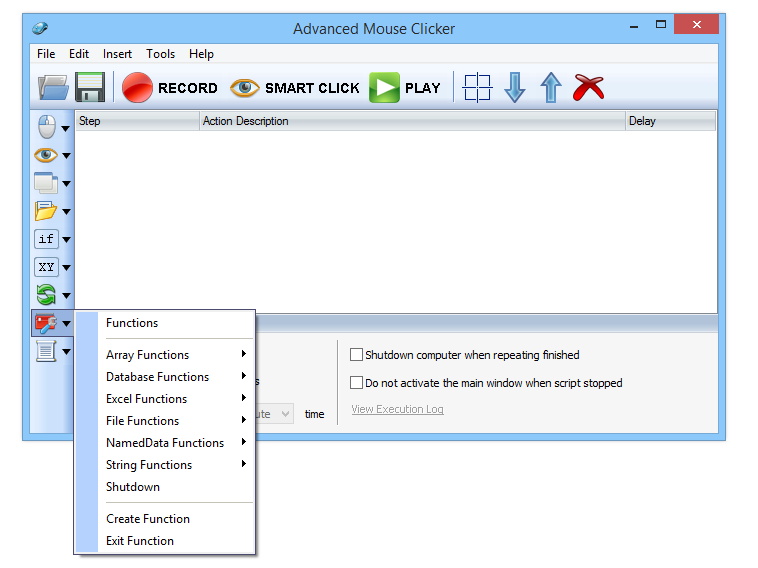Move step up with blue up arrow
Viewport: 758px width, 568px height.
551,87
